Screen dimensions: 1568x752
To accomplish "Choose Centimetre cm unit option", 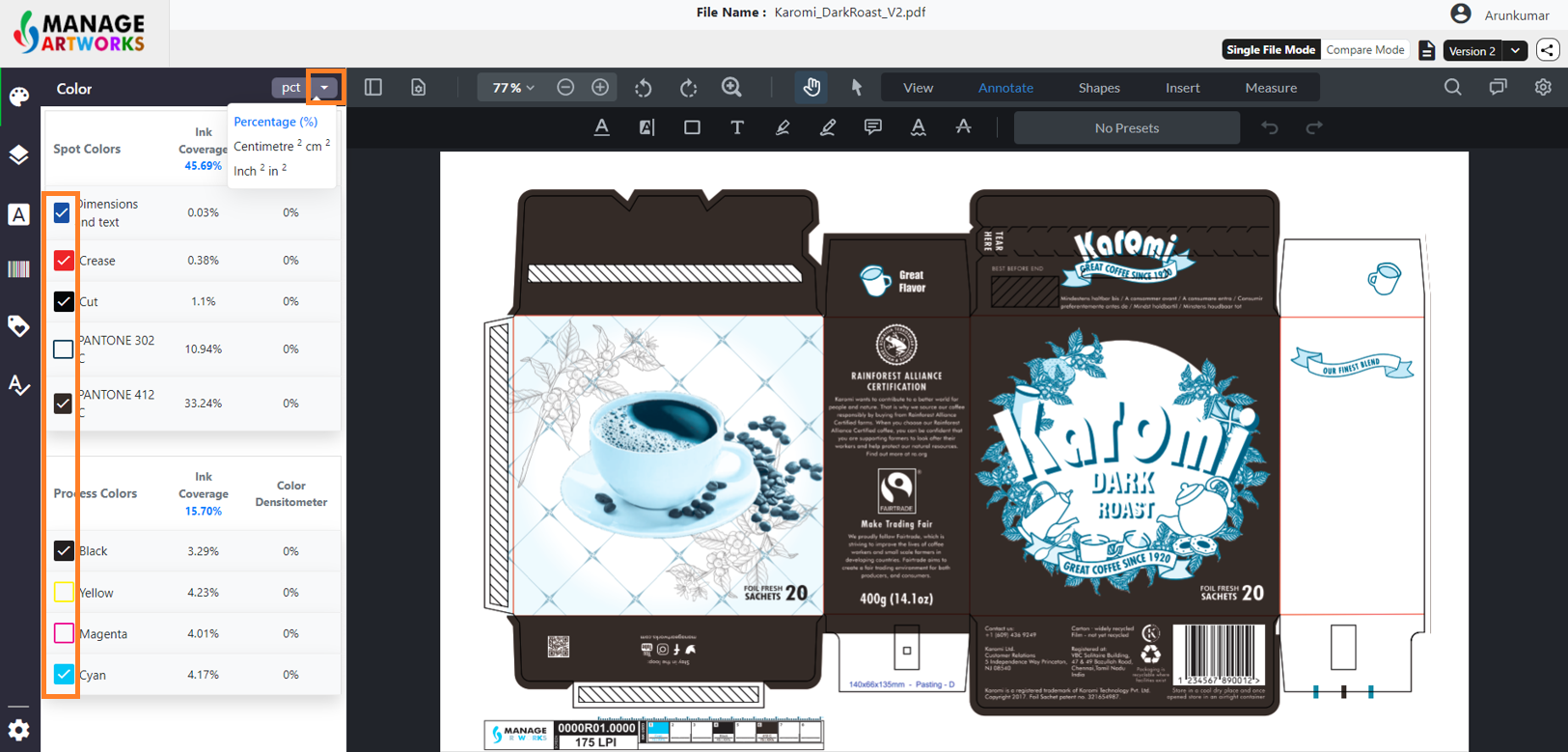I will click(282, 146).
